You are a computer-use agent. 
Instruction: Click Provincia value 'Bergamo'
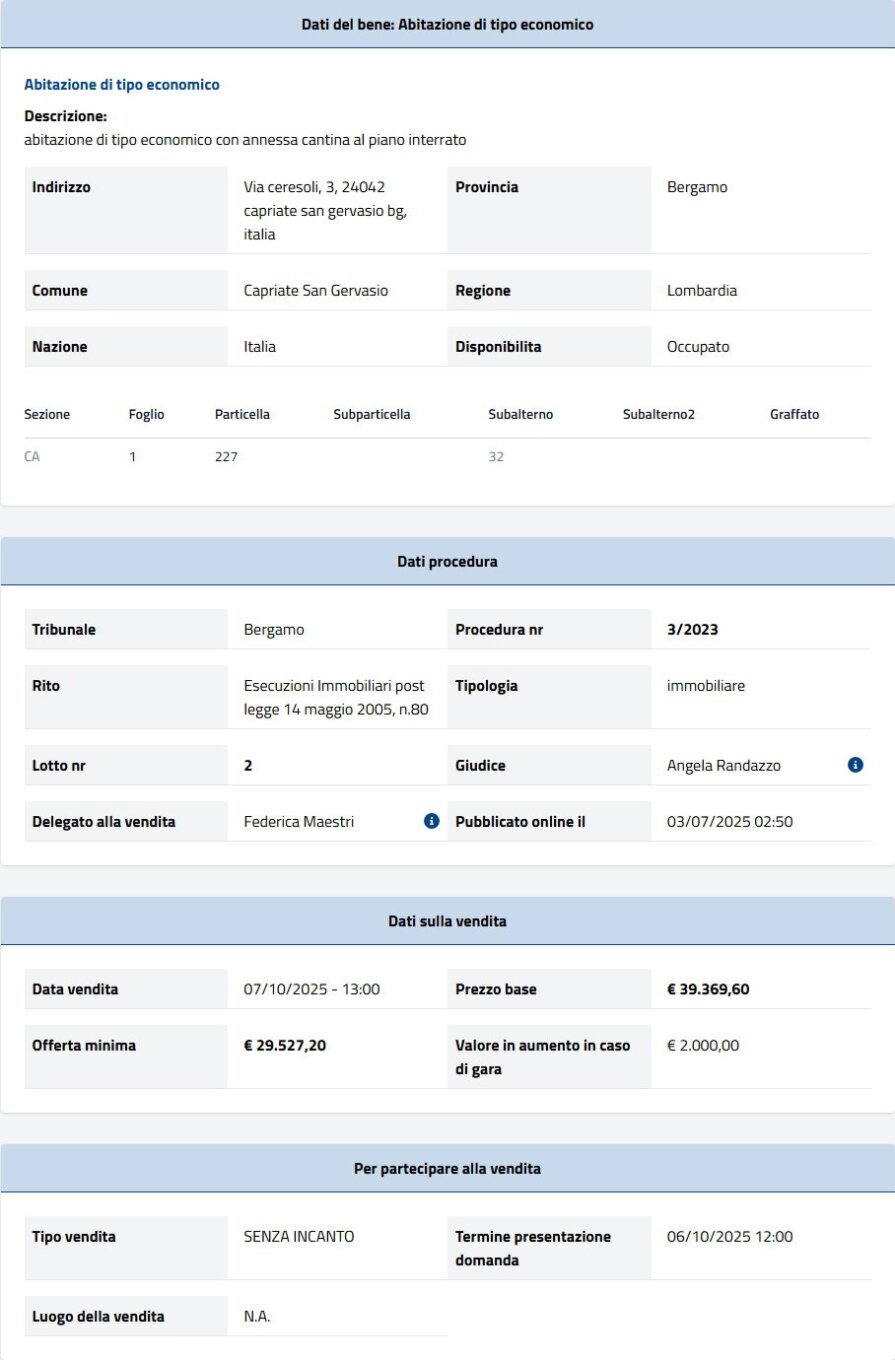click(697, 187)
